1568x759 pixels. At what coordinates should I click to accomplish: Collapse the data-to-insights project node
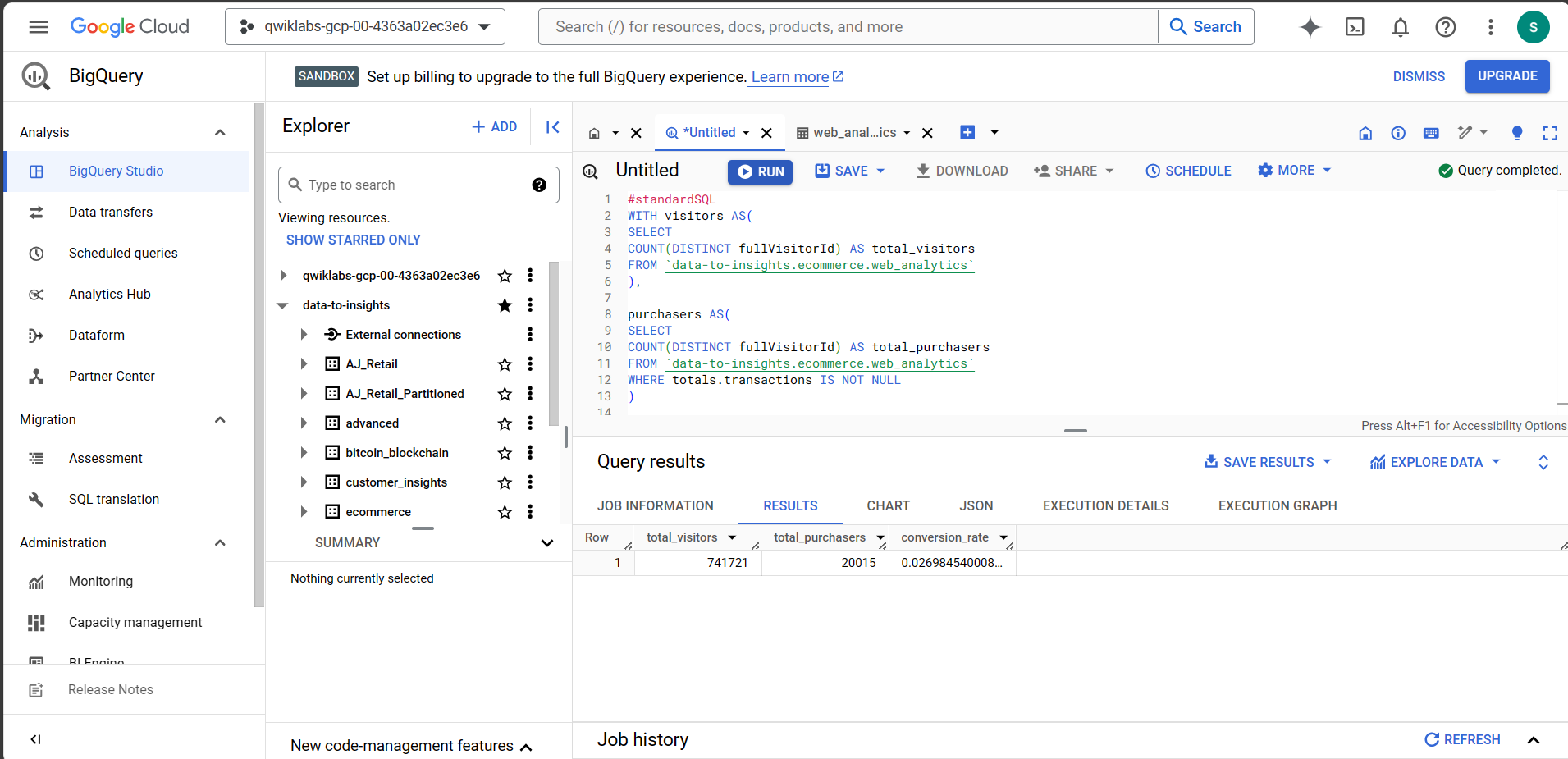click(x=283, y=305)
